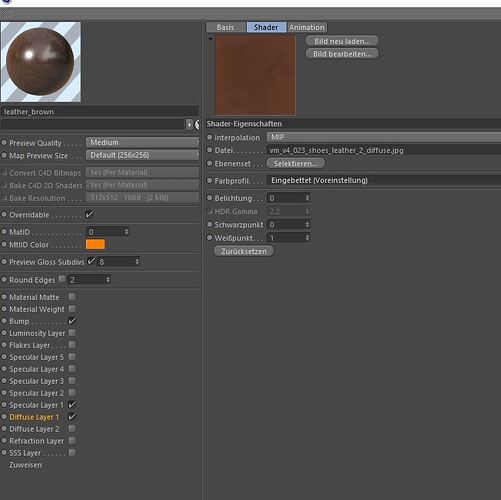The height and width of the screenshot is (500, 501).
Task: Open the Shader tab
Action: 266,27
